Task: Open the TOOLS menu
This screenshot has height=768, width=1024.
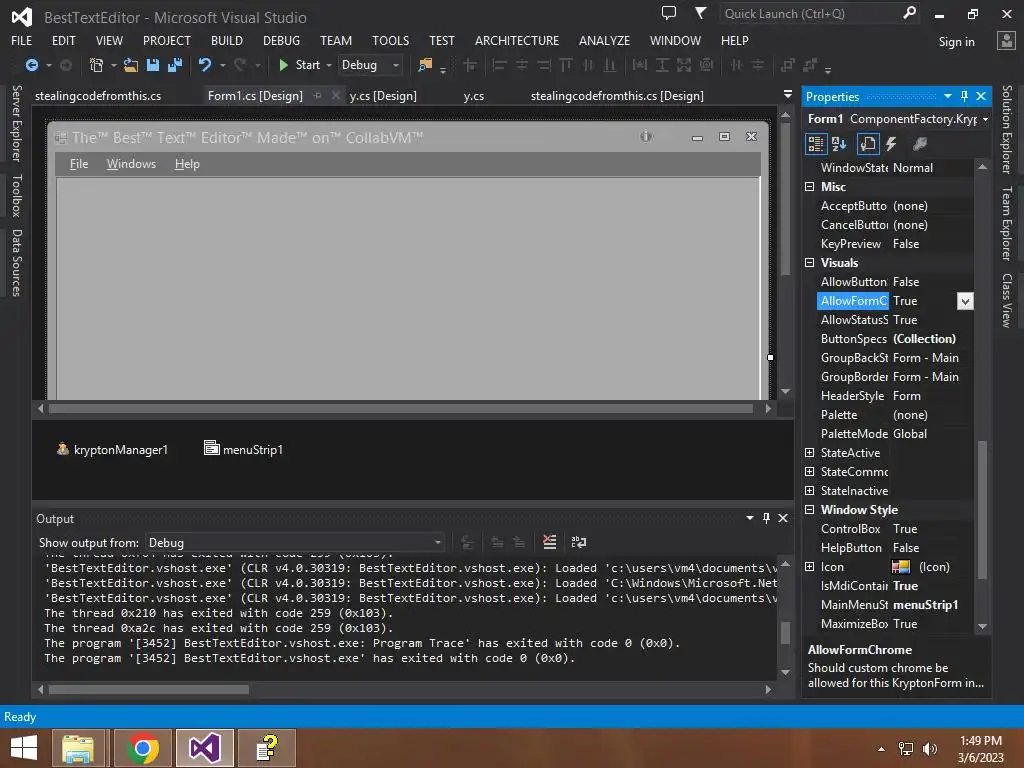Action: tap(391, 40)
